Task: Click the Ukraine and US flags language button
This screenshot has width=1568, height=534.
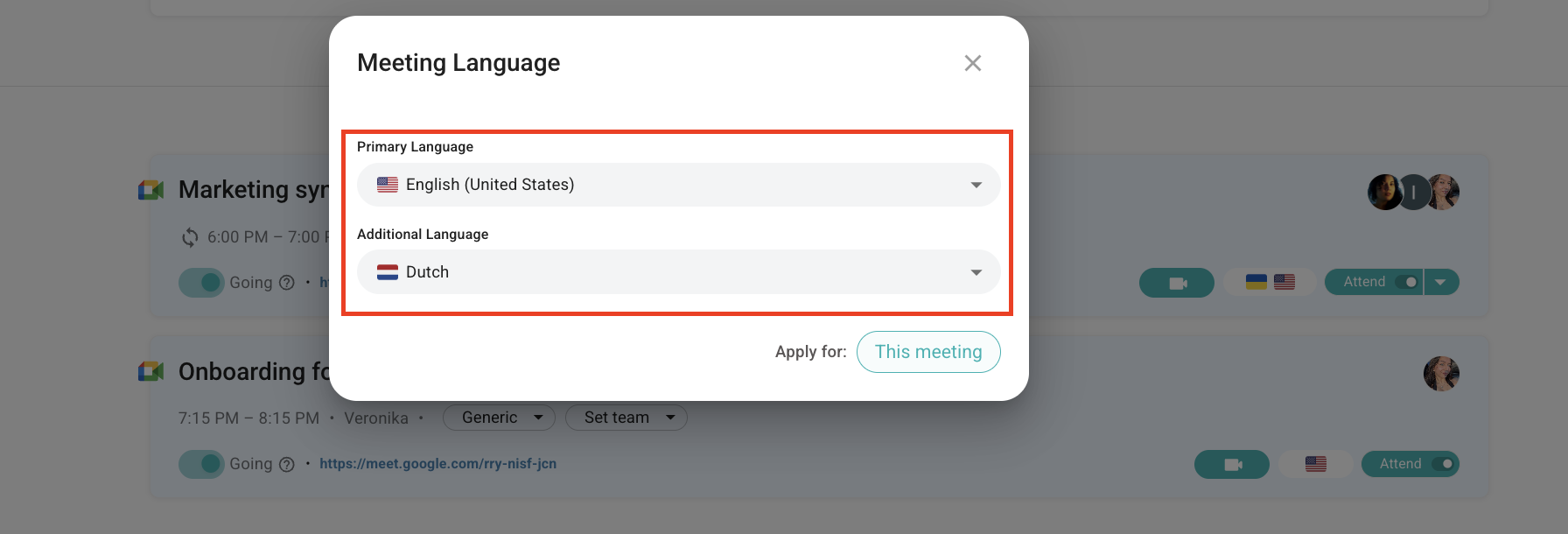Action: 1270,282
